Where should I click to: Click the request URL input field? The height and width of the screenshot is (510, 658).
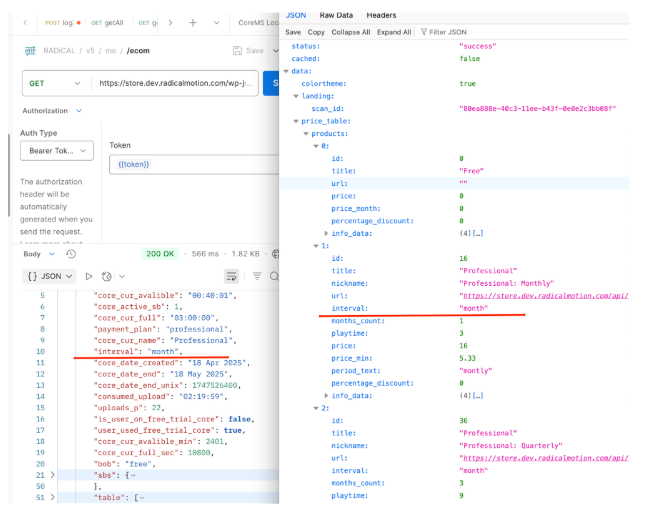click(175, 83)
